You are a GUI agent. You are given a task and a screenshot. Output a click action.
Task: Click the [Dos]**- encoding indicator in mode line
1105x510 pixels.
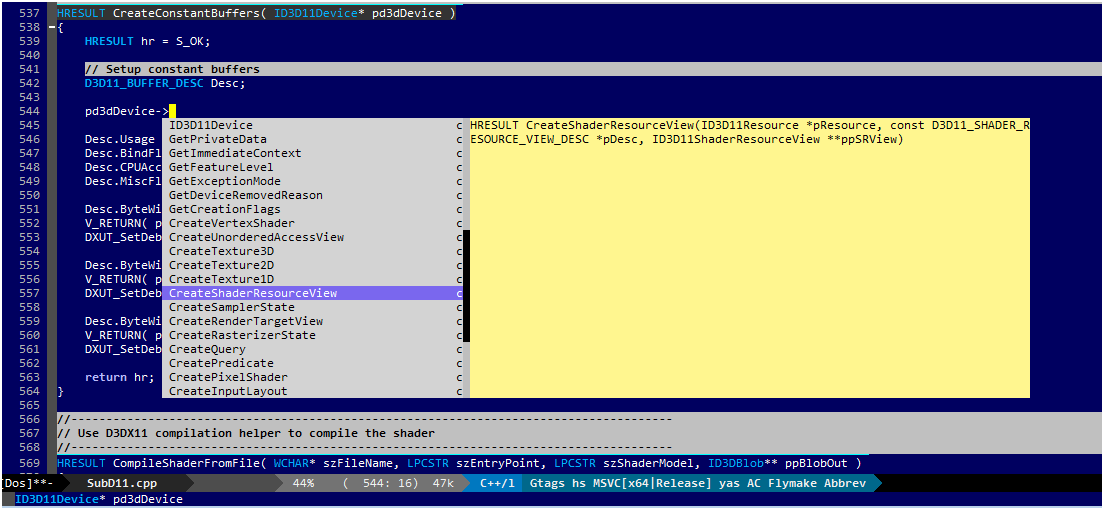click(26, 483)
